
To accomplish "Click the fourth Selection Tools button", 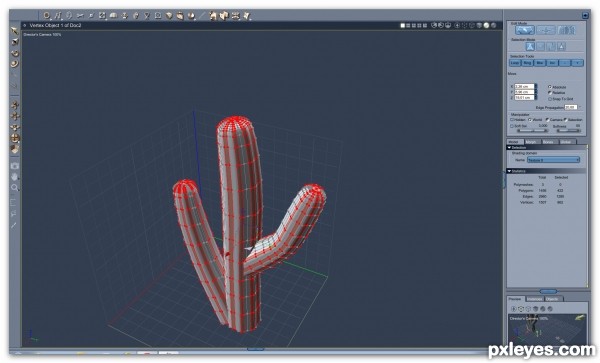I will (x=552, y=63).
